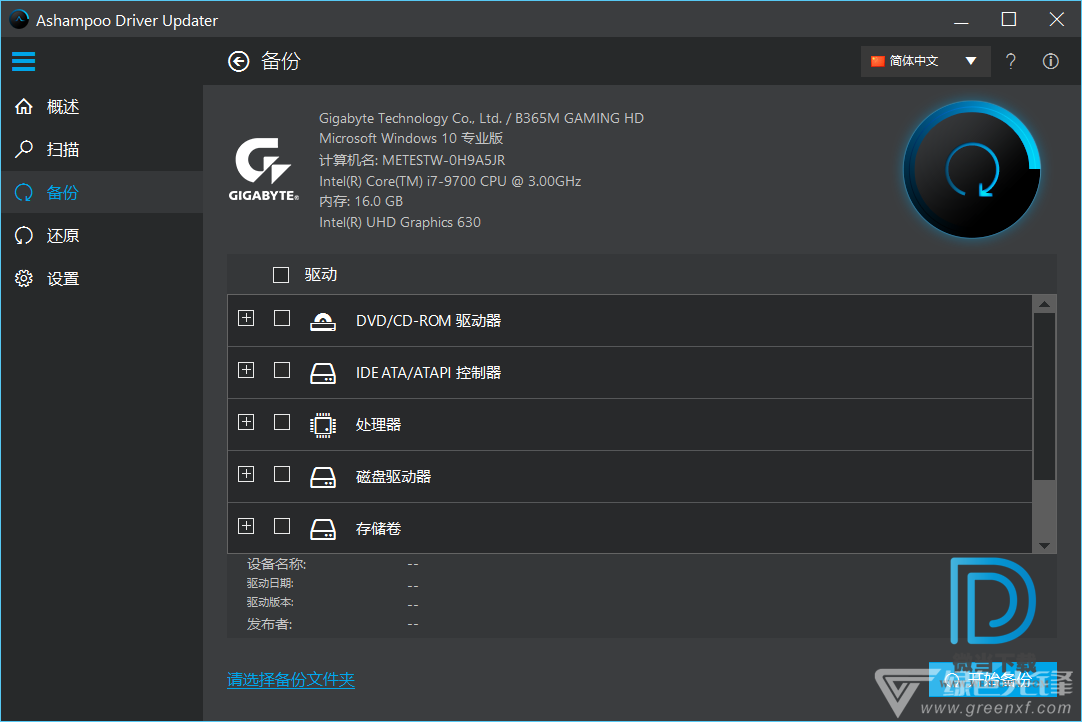Click the IDE ATA/ATAPI 控制器 row label
Image resolution: width=1082 pixels, height=722 pixels.
pos(429,373)
